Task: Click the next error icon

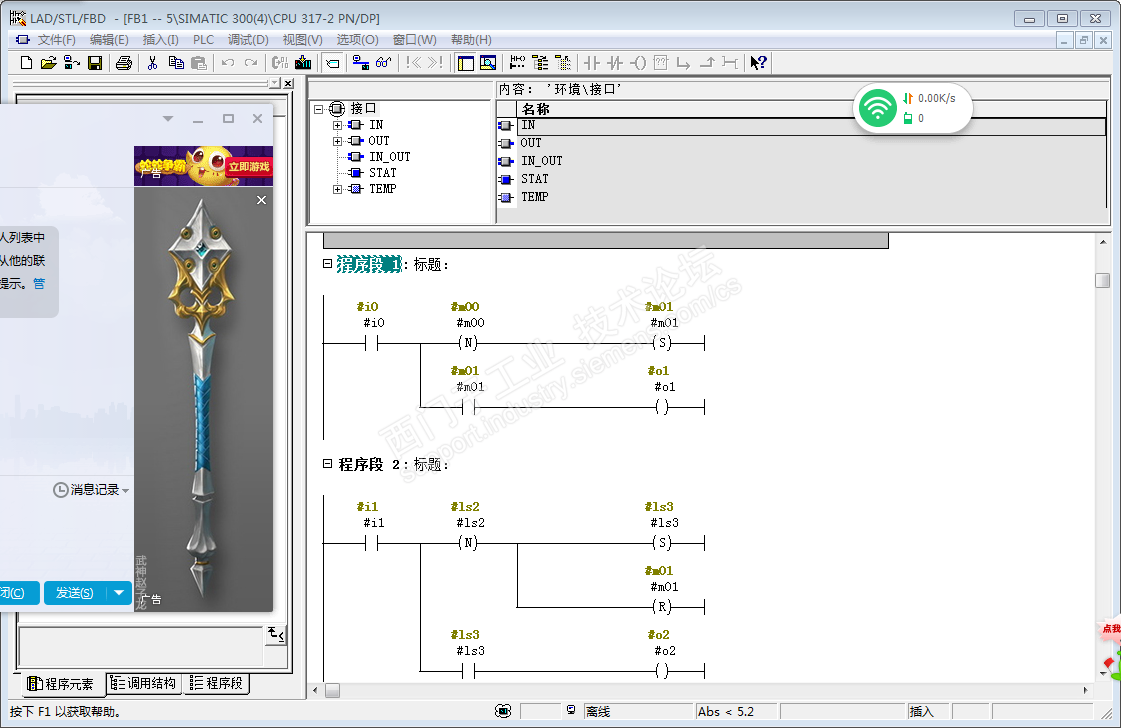Action: coord(435,63)
